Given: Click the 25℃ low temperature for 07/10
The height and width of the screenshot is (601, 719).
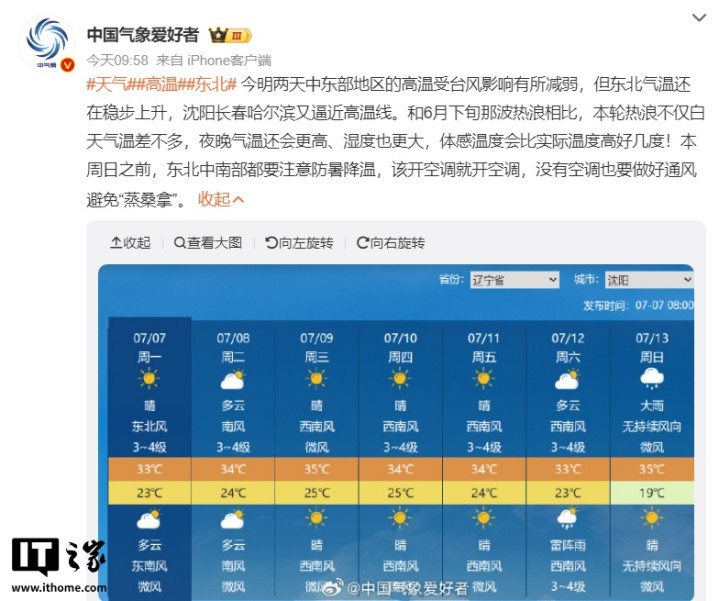Looking at the screenshot, I should tap(400, 493).
